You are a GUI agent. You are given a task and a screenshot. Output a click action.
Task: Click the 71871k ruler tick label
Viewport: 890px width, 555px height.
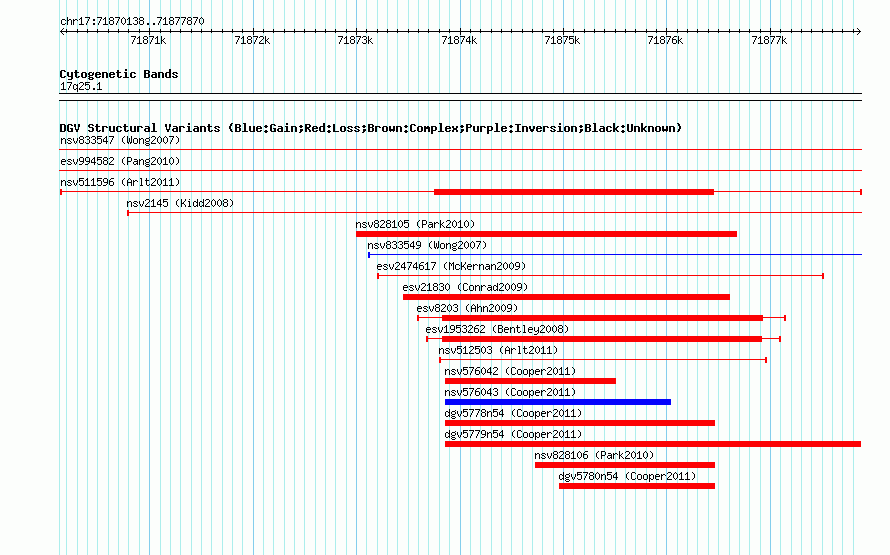[148, 40]
